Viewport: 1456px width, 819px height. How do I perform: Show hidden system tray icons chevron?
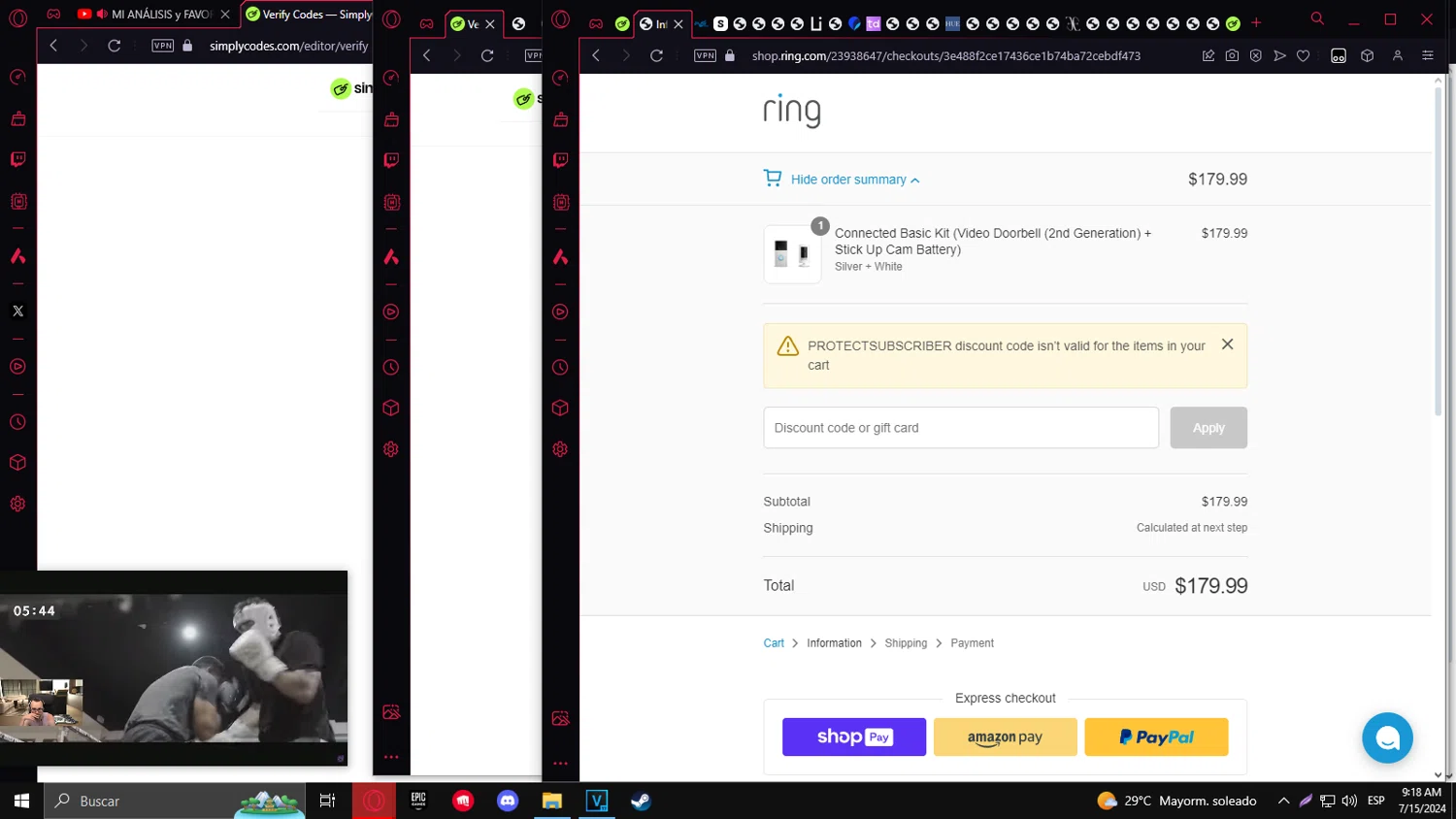tap(1283, 801)
